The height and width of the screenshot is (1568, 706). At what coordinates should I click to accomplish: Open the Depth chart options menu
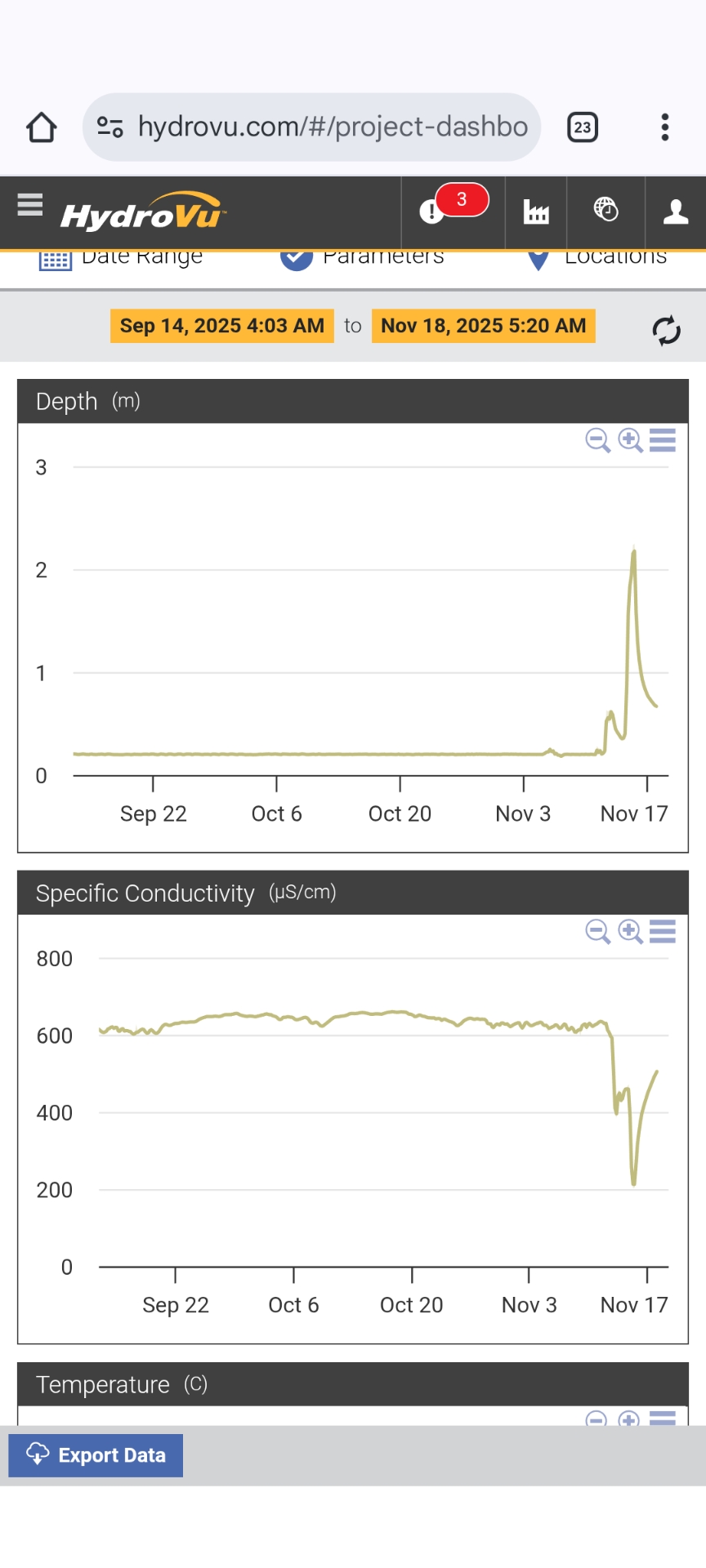(x=663, y=440)
